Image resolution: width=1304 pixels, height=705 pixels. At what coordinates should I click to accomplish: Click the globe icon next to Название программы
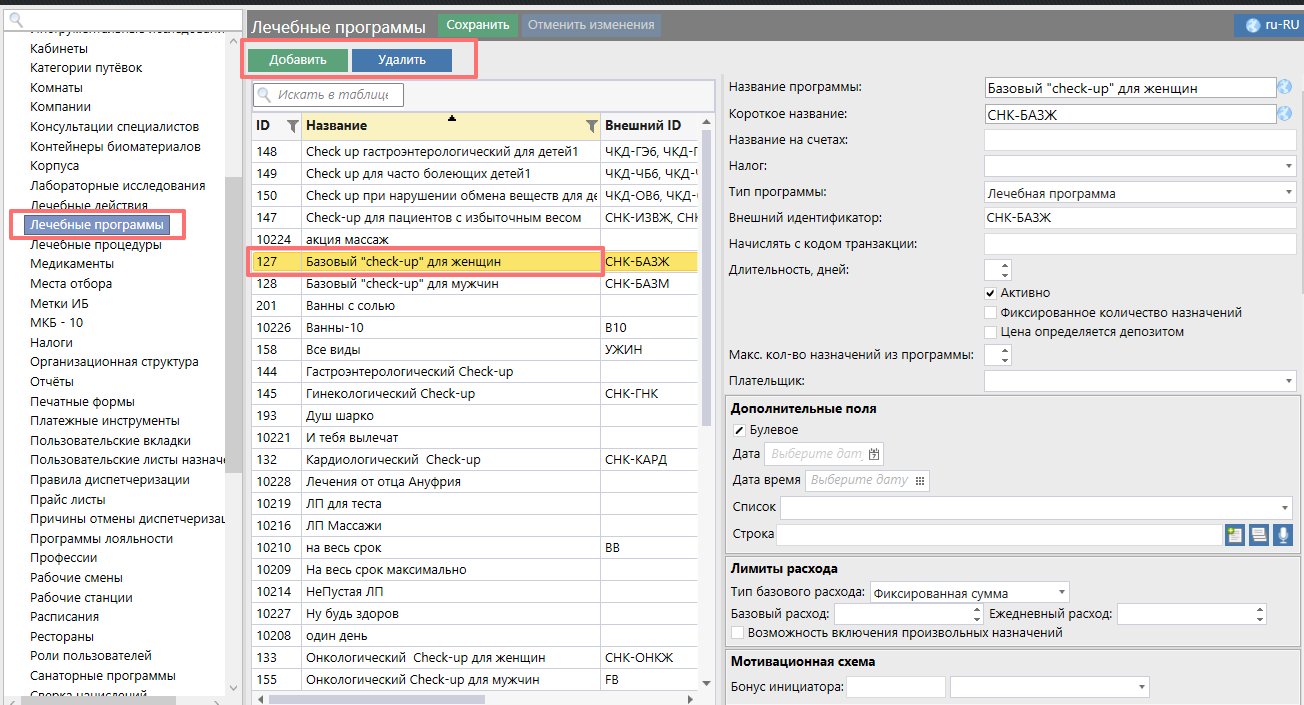click(x=1285, y=87)
